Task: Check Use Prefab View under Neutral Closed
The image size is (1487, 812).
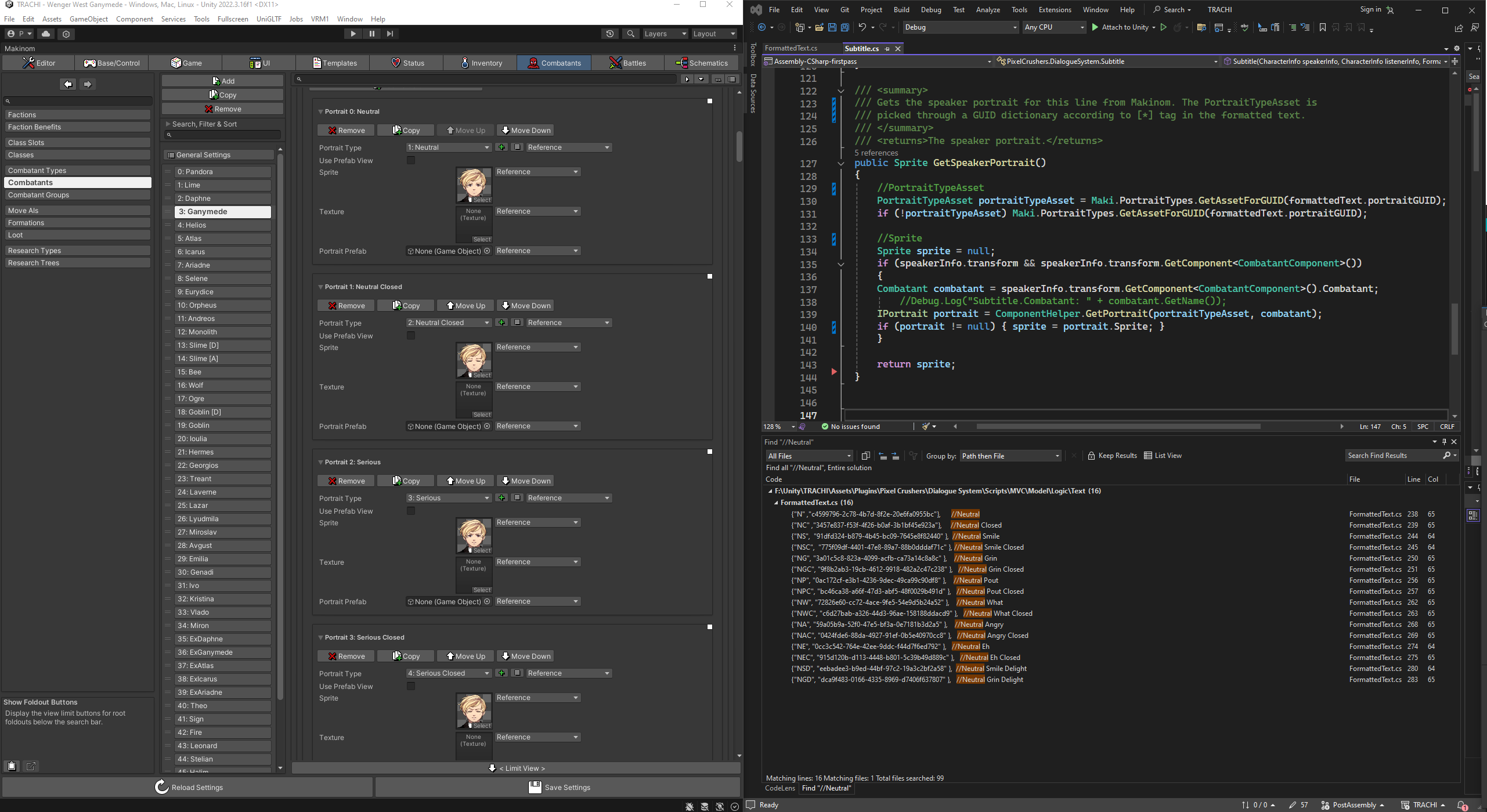Action: [411, 336]
